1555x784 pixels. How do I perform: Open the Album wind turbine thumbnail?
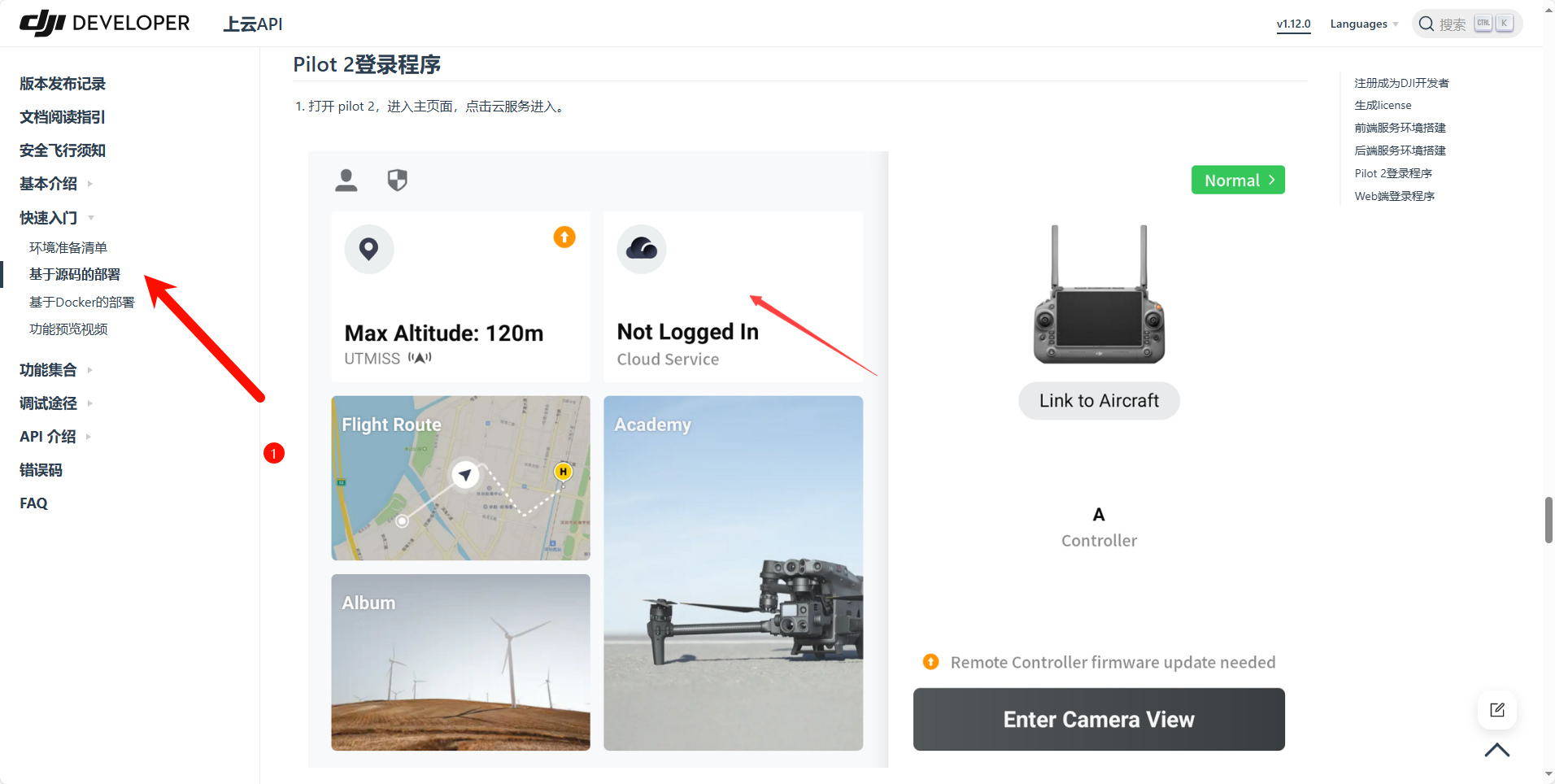pos(460,662)
